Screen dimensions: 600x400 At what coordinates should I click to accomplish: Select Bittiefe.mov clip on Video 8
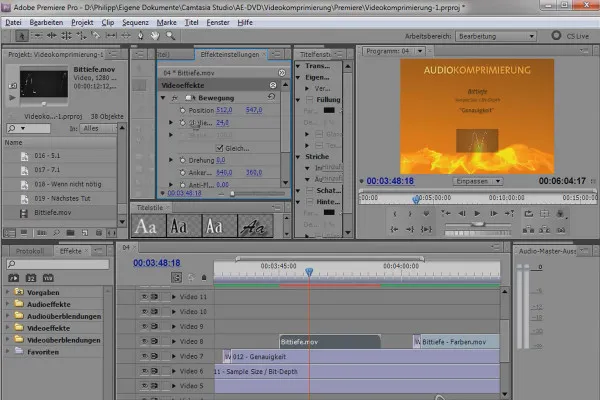pos(330,341)
